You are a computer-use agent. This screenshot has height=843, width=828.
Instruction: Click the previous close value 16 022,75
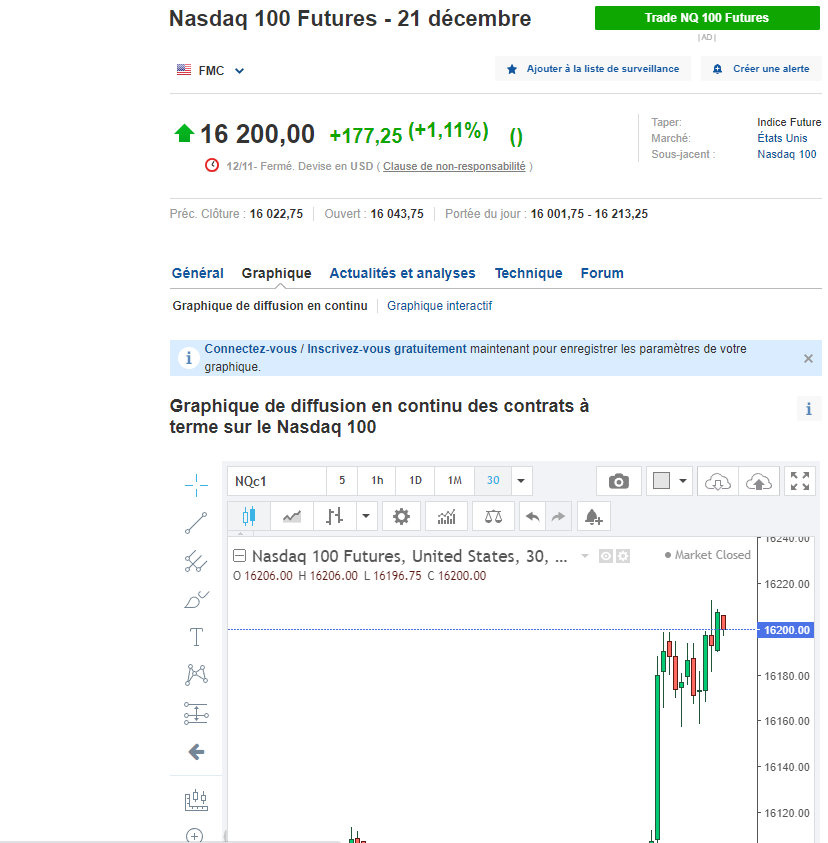[x=276, y=214]
